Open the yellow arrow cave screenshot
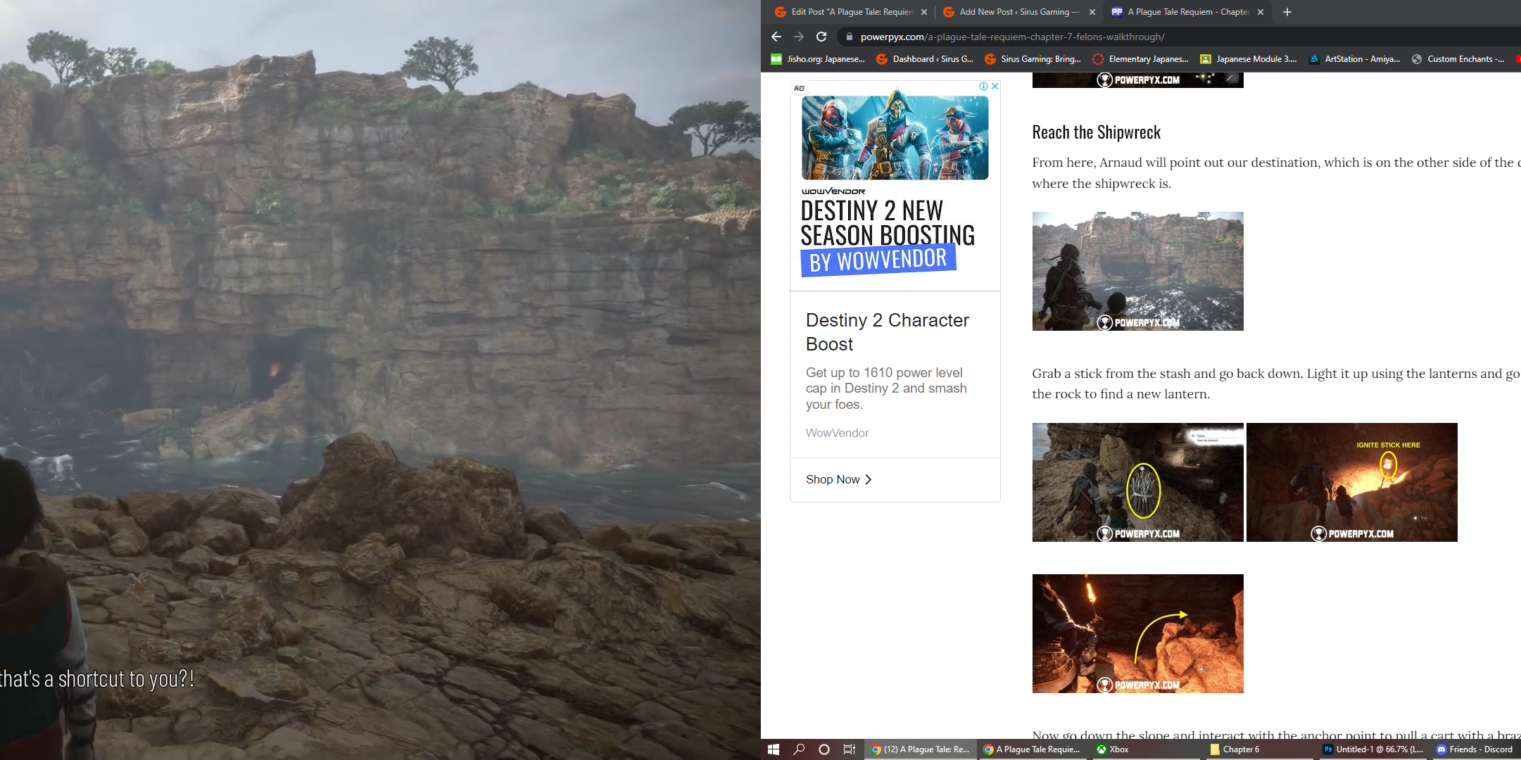Screen dimensions: 1521x760 point(1137,633)
